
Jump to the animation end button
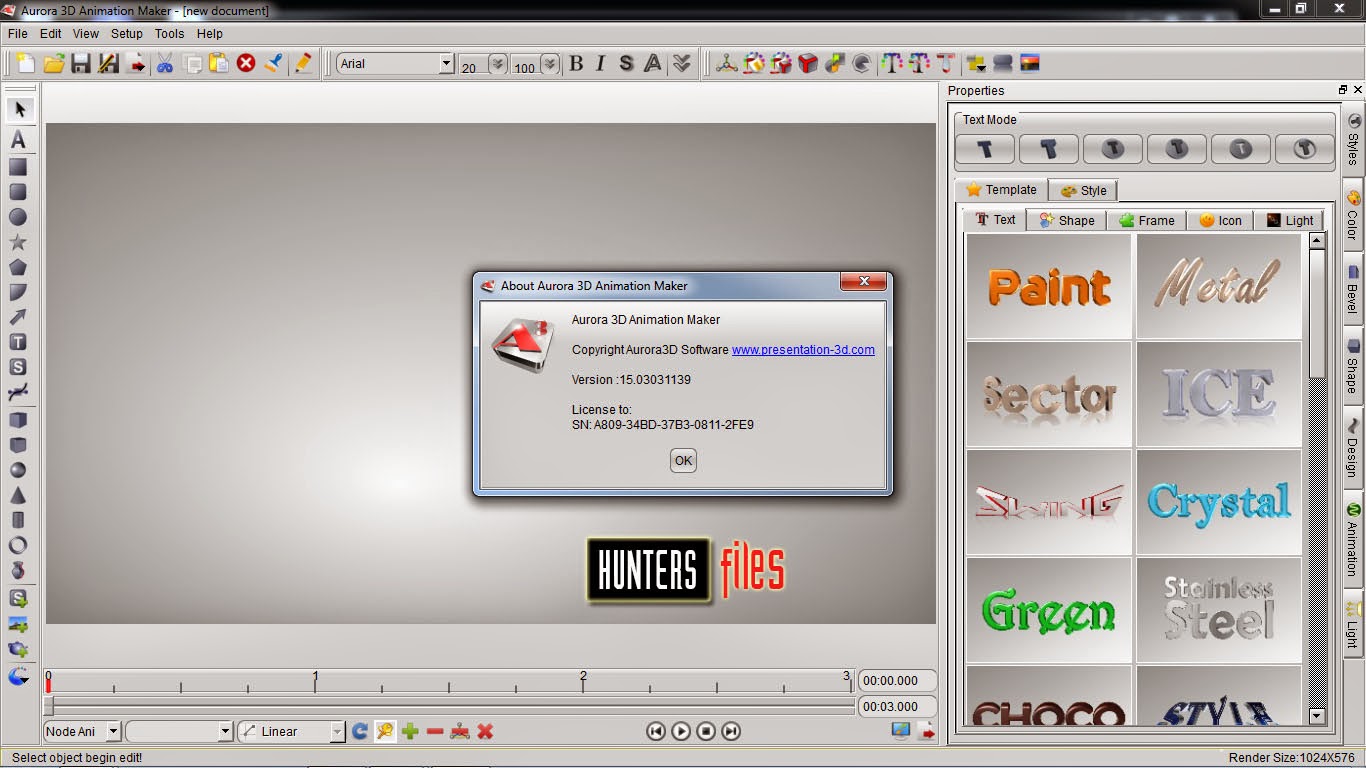click(x=731, y=731)
